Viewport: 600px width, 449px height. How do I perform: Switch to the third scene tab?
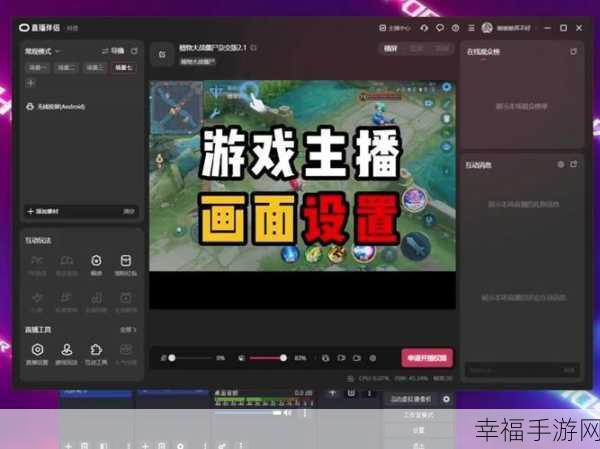95,68
